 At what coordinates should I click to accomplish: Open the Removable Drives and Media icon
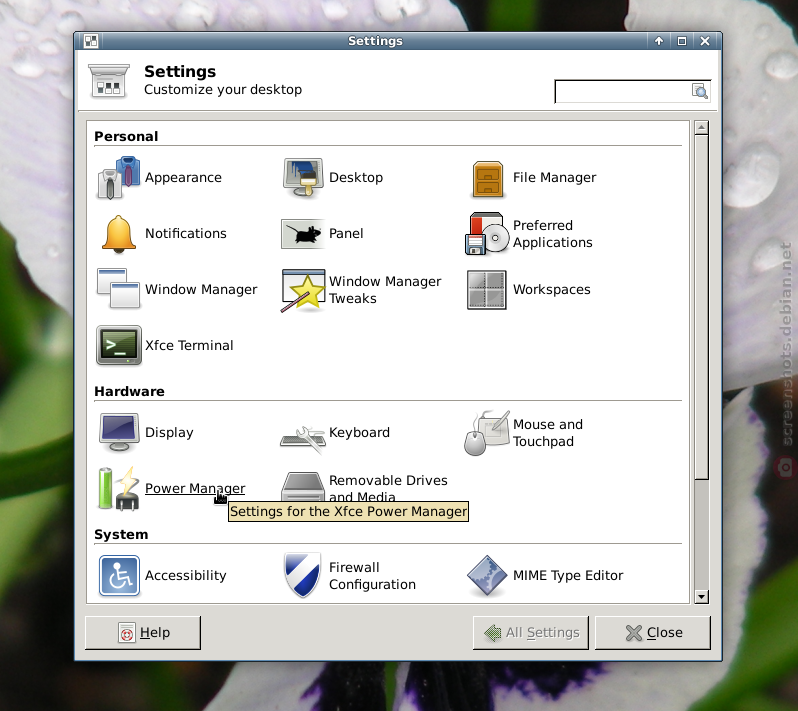(x=303, y=486)
